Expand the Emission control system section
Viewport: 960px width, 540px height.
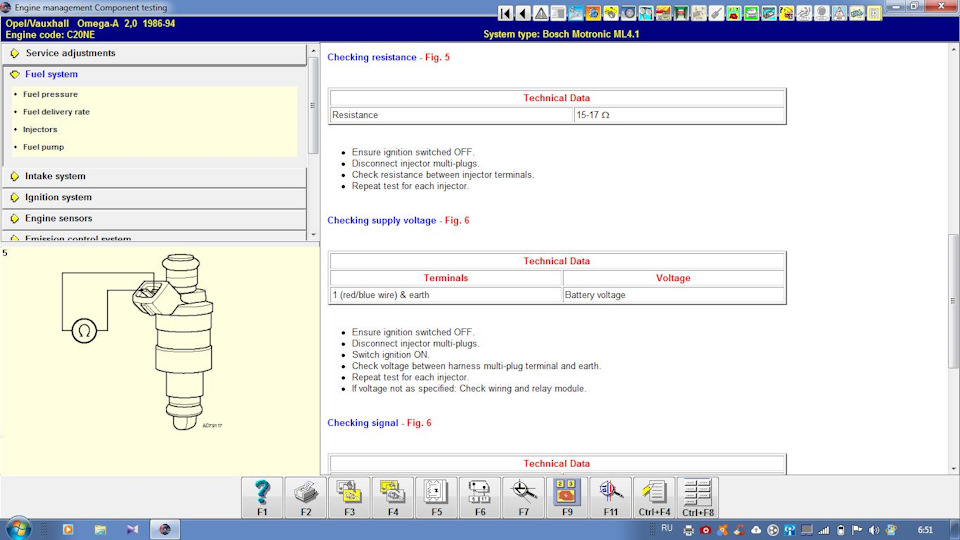coord(154,237)
